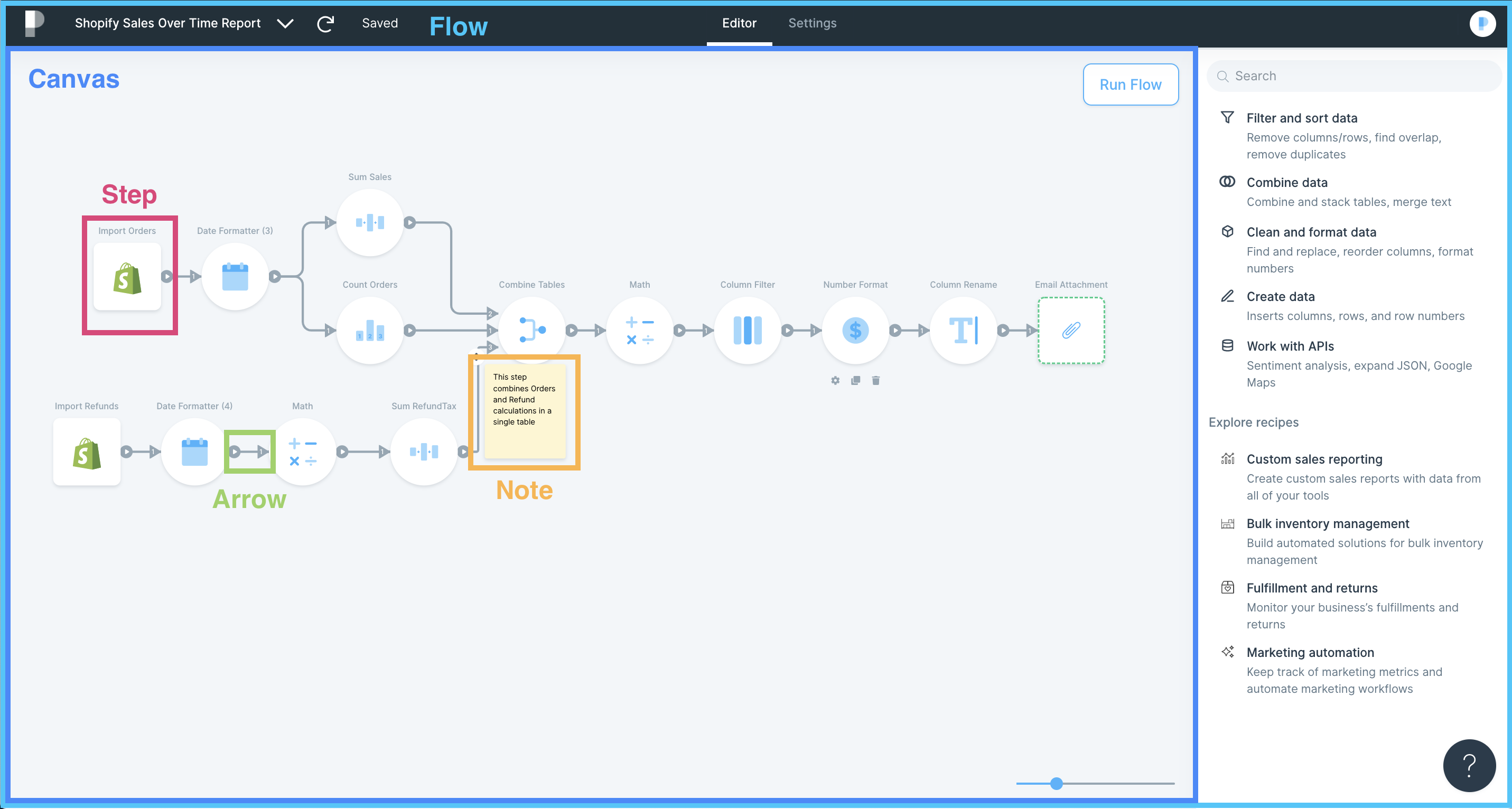Open settings gear under Number Format

[x=835, y=381]
